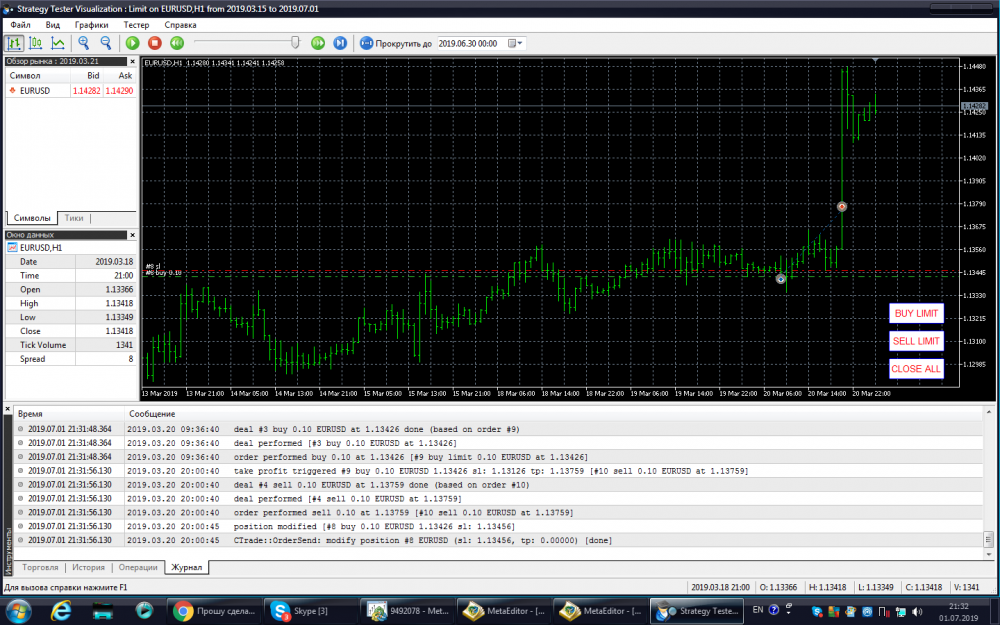This screenshot has width=1000, height=625.
Task: Click the BUY LIMIT button
Action: click(x=916, y=313)
